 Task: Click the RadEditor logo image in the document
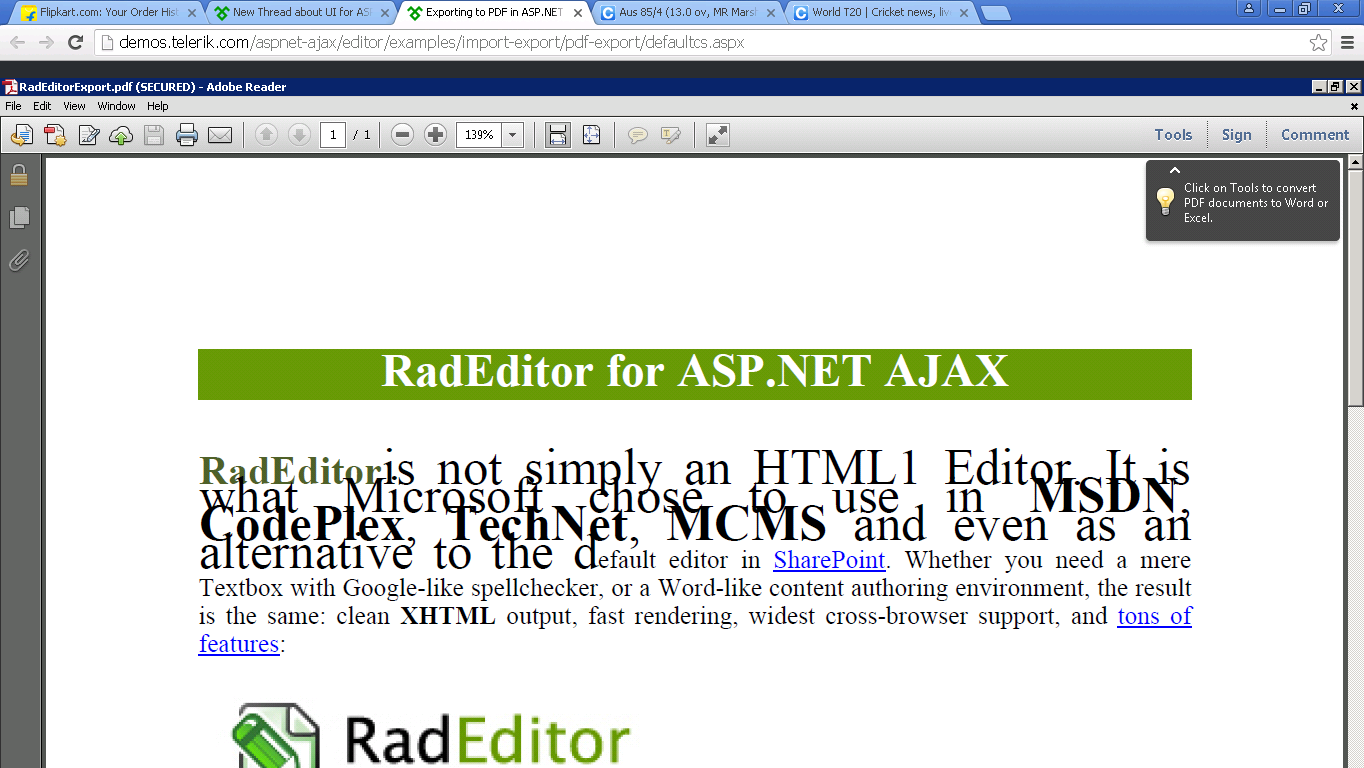coord(433,735)
